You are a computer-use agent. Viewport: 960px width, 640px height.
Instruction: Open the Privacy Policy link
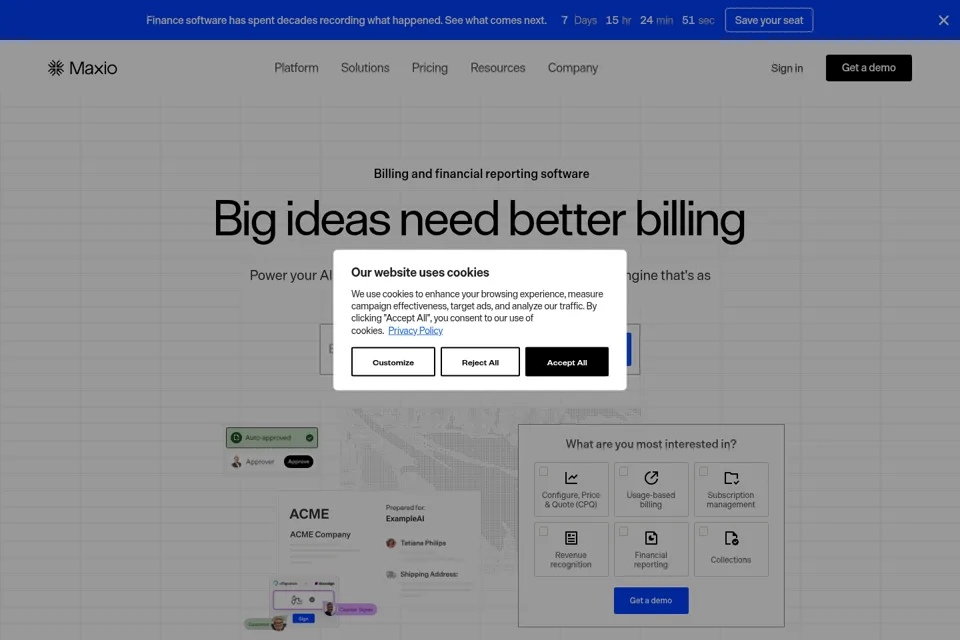point(415,331)
